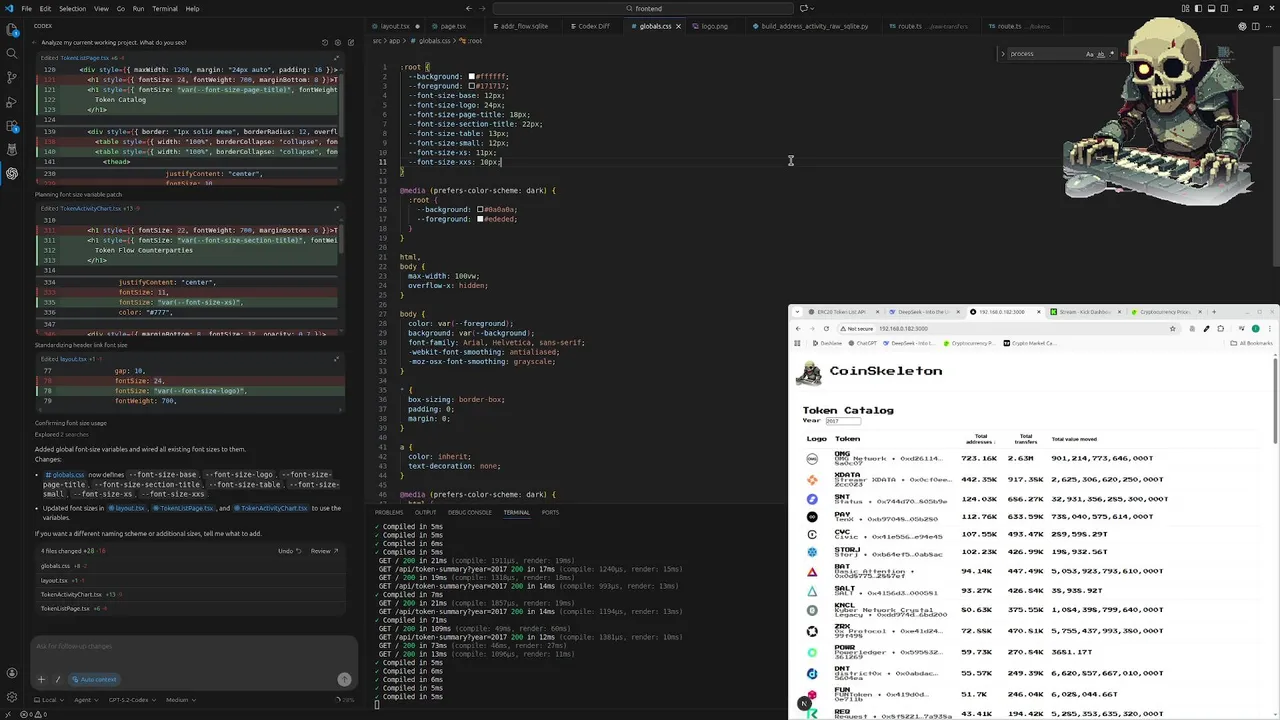
Task: Open the Extensions view
Action: coord(12,126)
